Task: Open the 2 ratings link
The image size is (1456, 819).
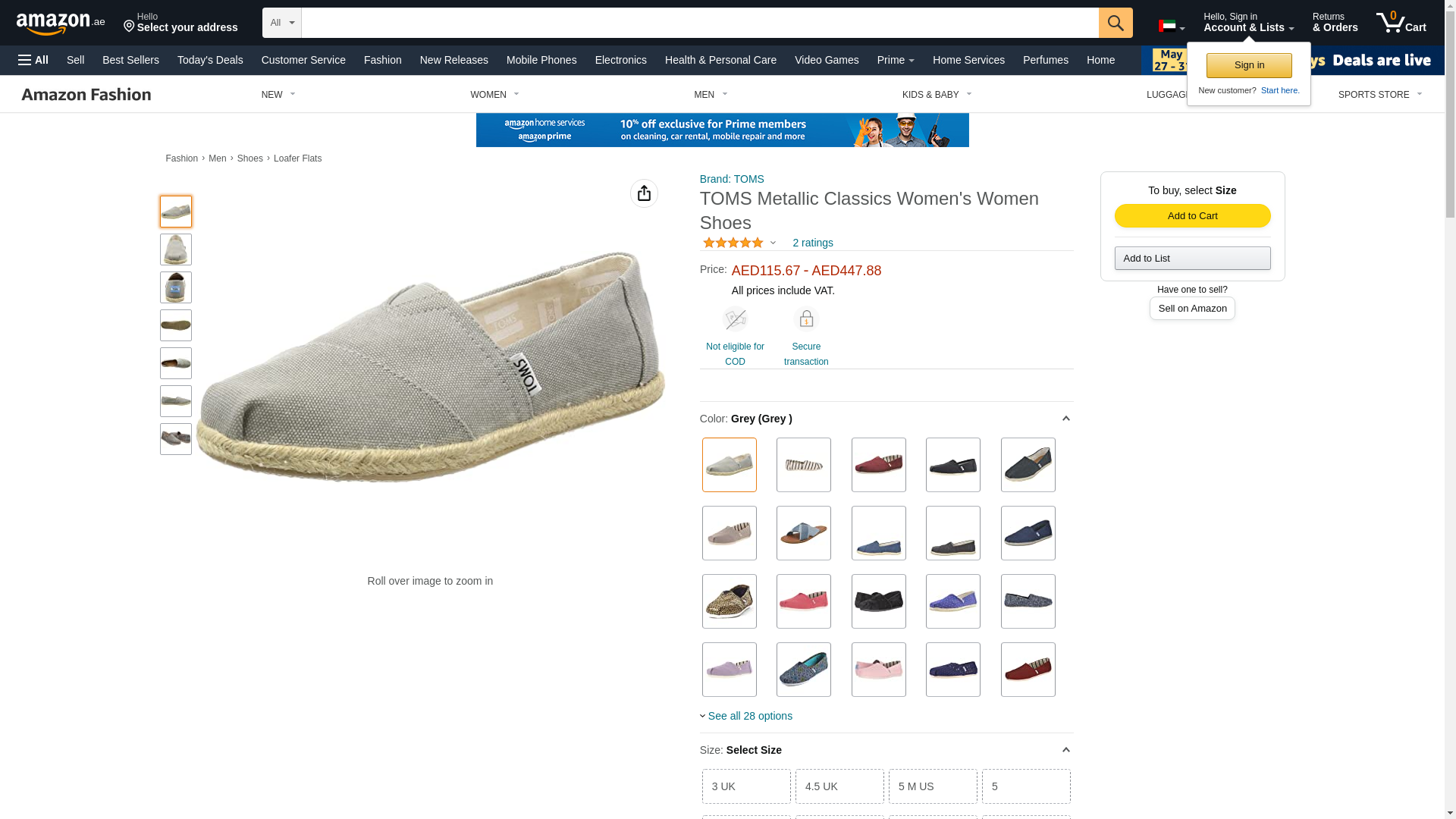Action: point(813,243)
